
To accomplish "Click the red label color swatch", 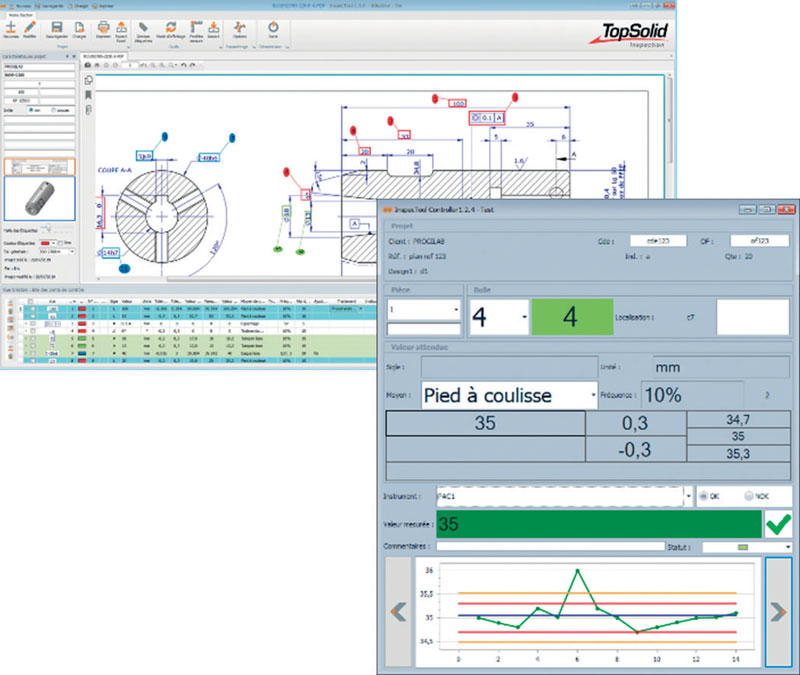I will click(45, 243).
